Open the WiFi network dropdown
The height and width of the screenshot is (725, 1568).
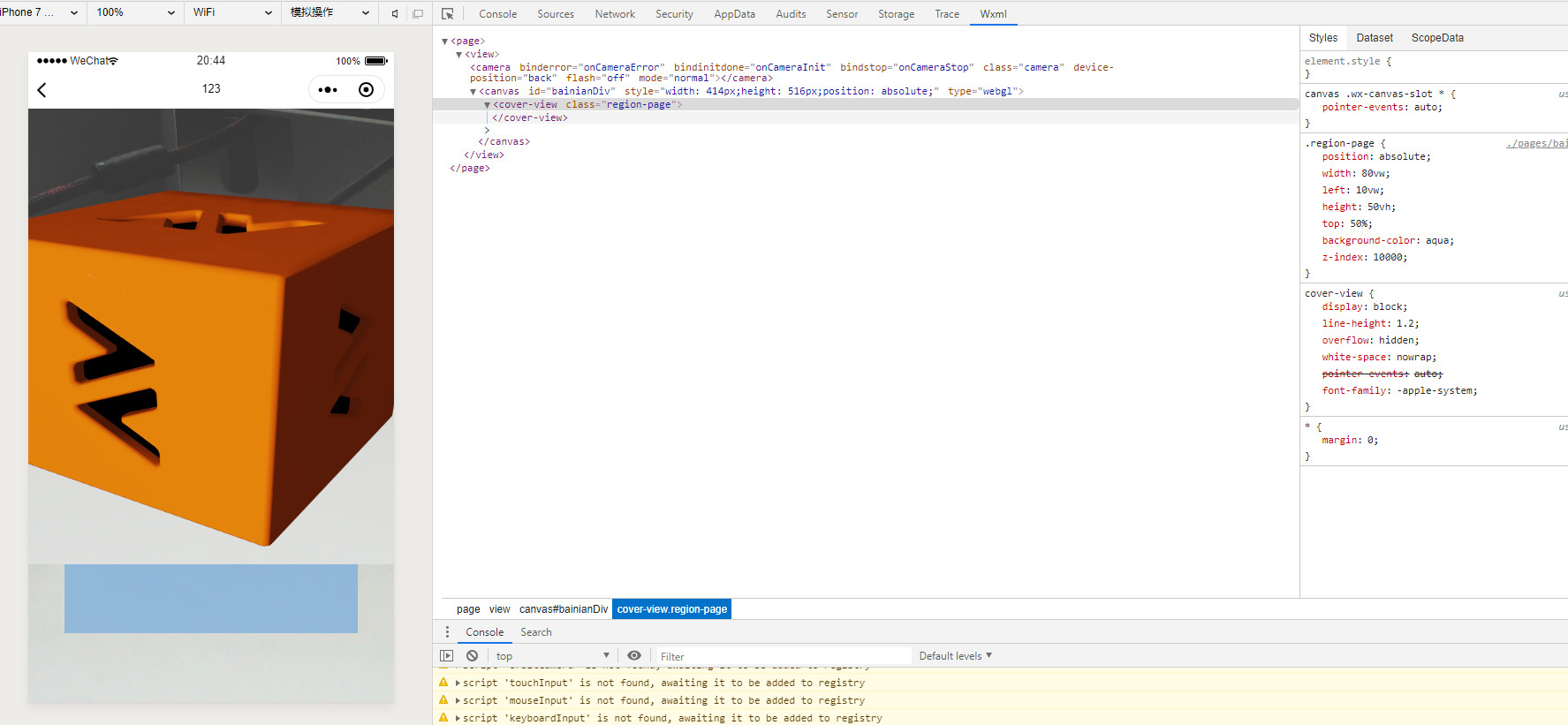[x=233, y=12]
